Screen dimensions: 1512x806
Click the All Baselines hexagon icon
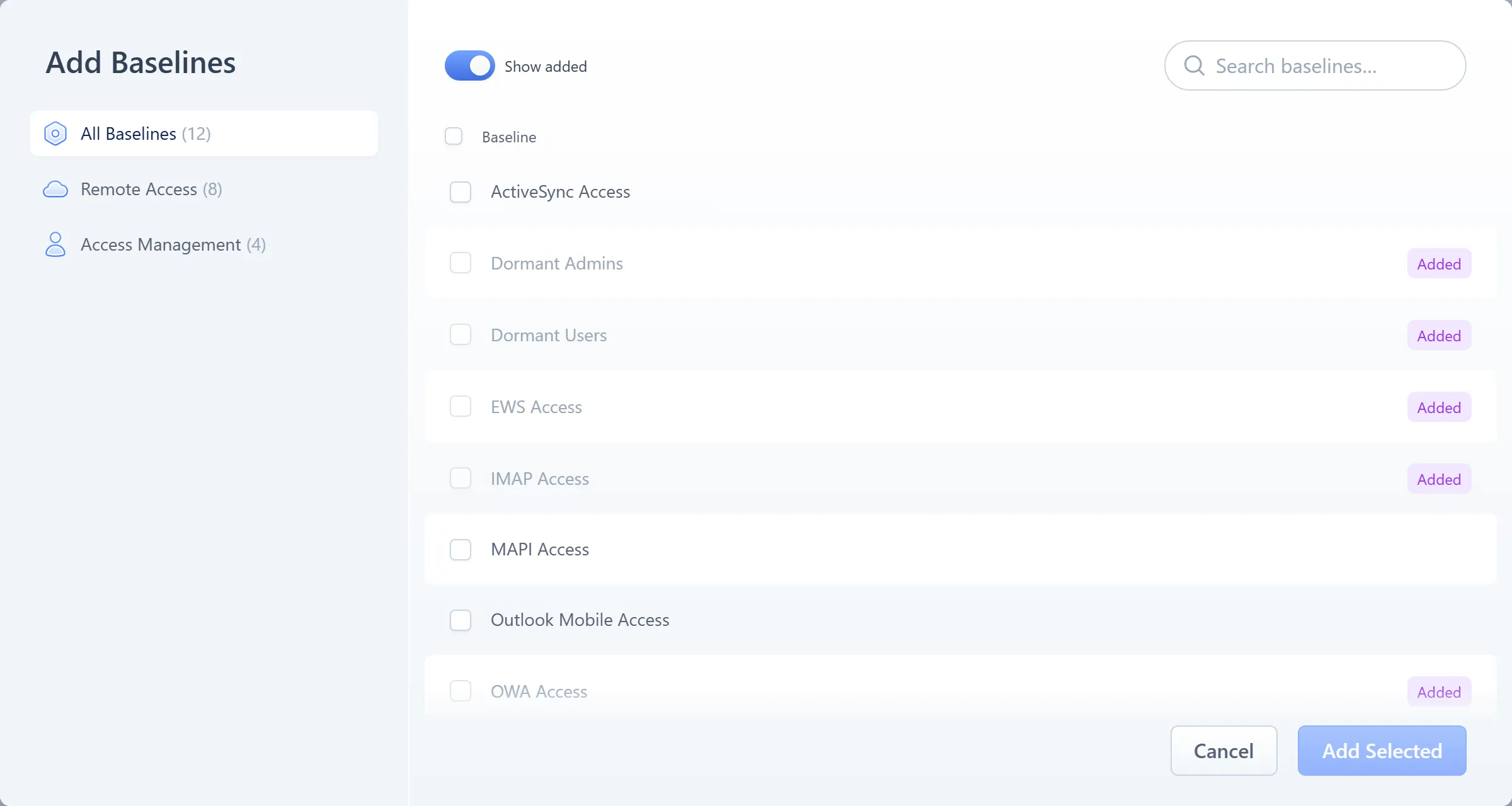pos(55,133)
